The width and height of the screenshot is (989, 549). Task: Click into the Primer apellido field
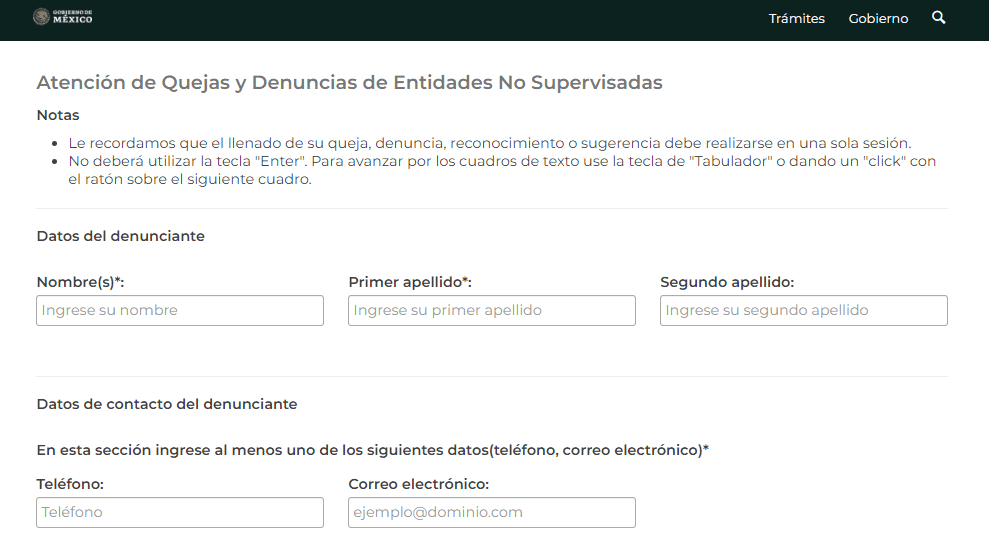coord(492,310)
